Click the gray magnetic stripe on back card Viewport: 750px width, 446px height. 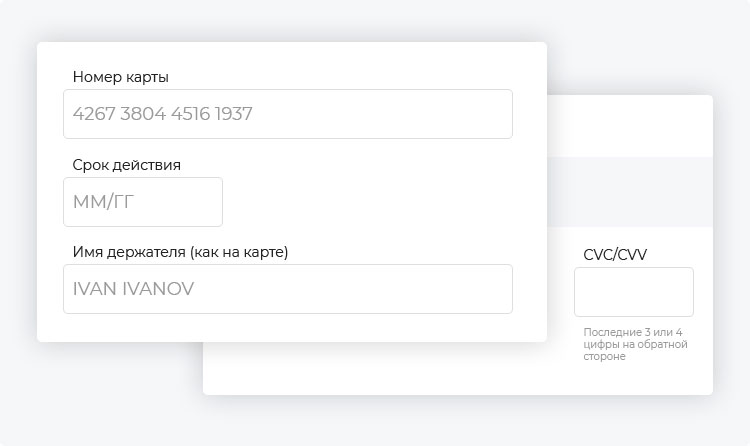click(x=630, y=192)
